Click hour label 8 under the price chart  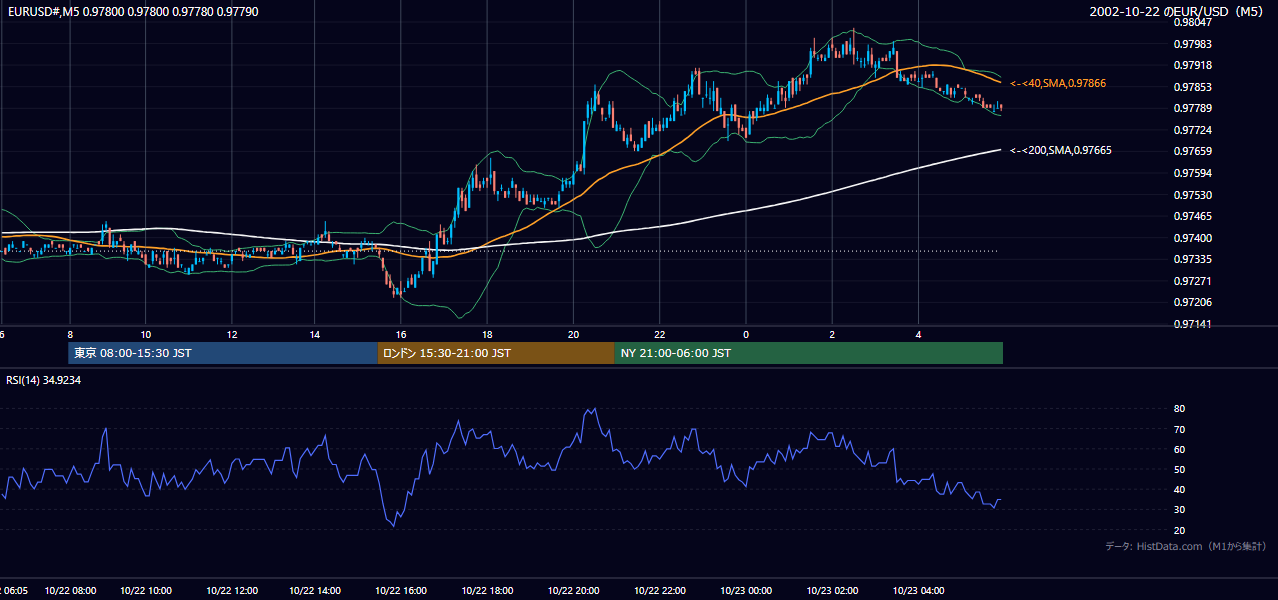pos(70,334)
